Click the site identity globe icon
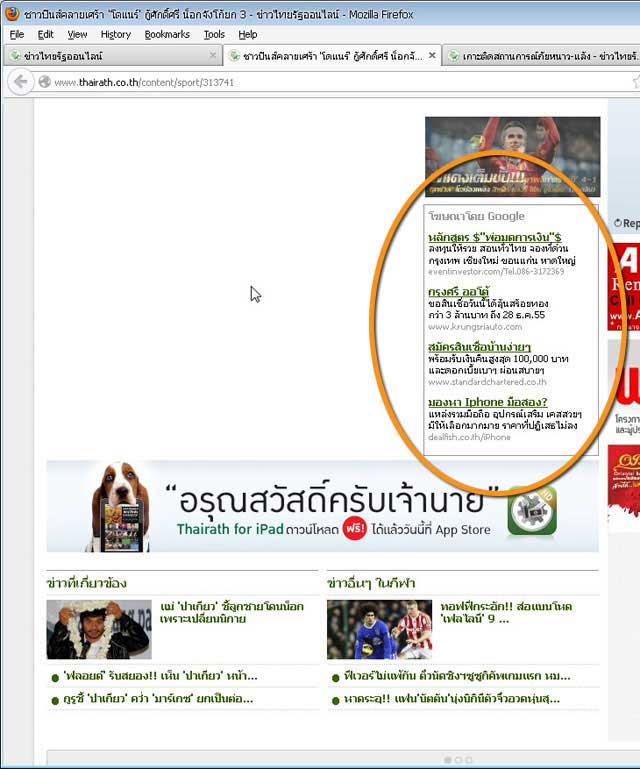The image size is (640, 769). (45, 82)
